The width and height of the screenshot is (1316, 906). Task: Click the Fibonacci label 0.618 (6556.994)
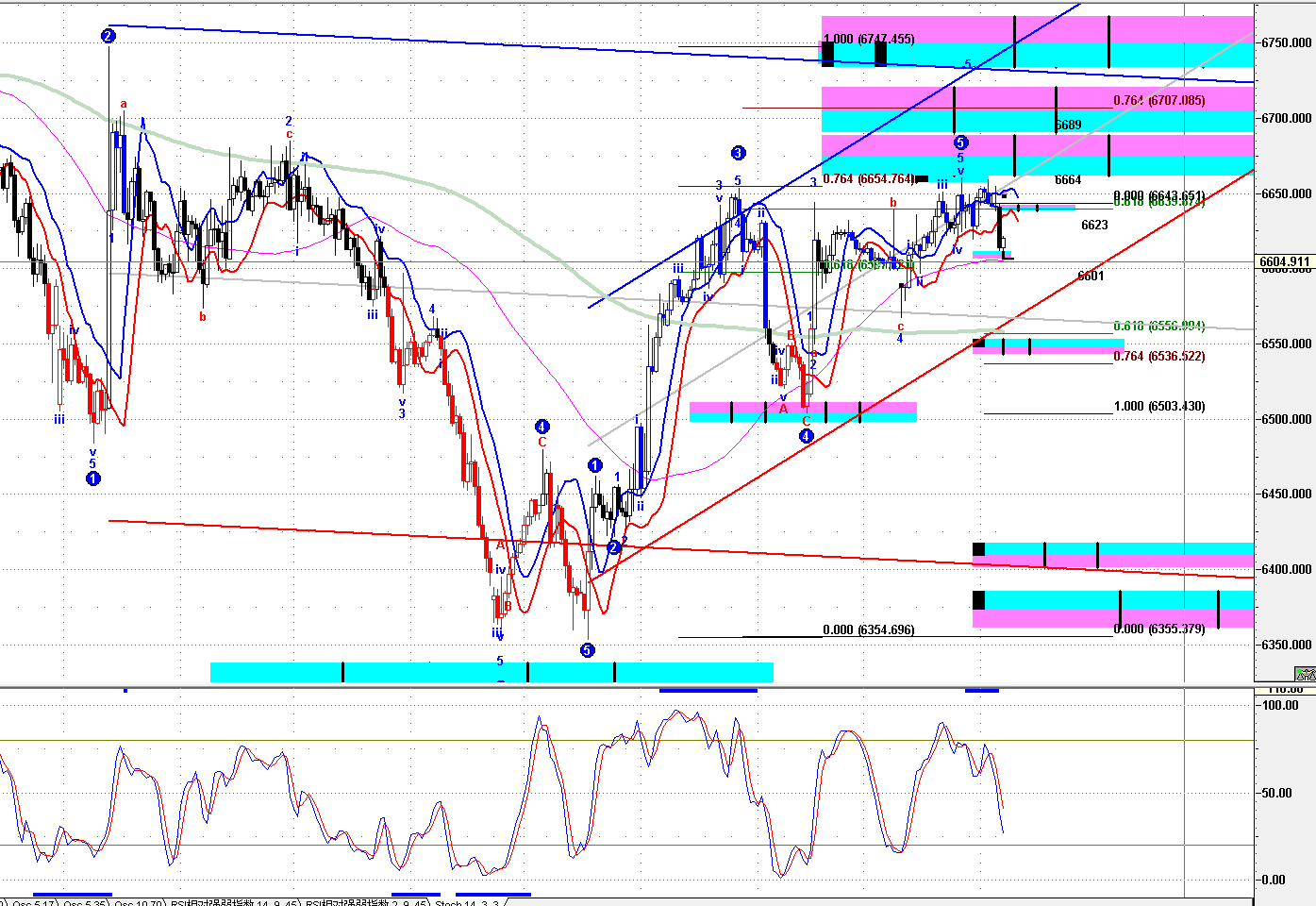tap(1159, 327)
